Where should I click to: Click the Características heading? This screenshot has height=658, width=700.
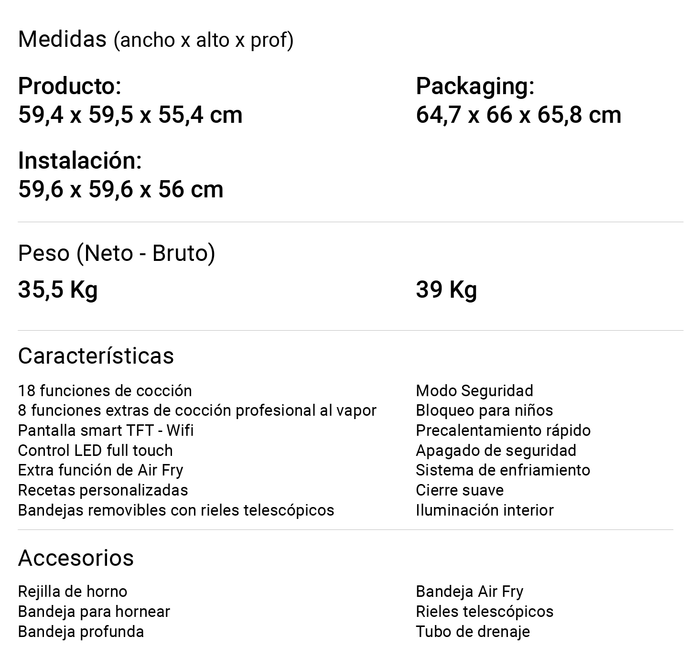96,356
